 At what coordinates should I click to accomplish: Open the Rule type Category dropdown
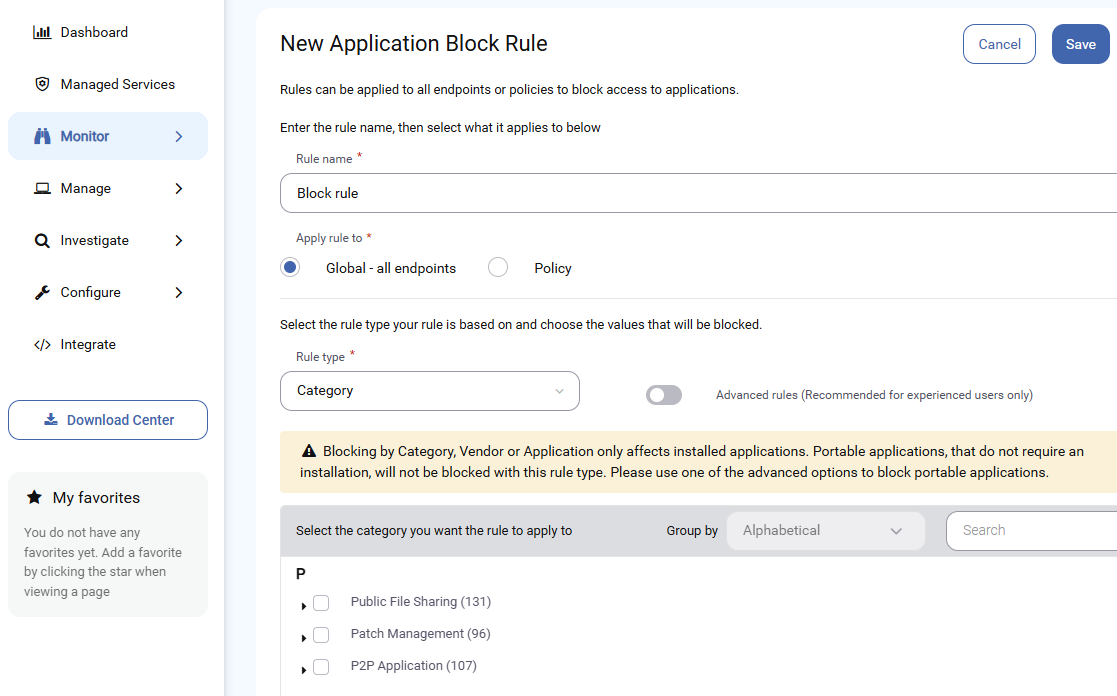coord(430,390)
